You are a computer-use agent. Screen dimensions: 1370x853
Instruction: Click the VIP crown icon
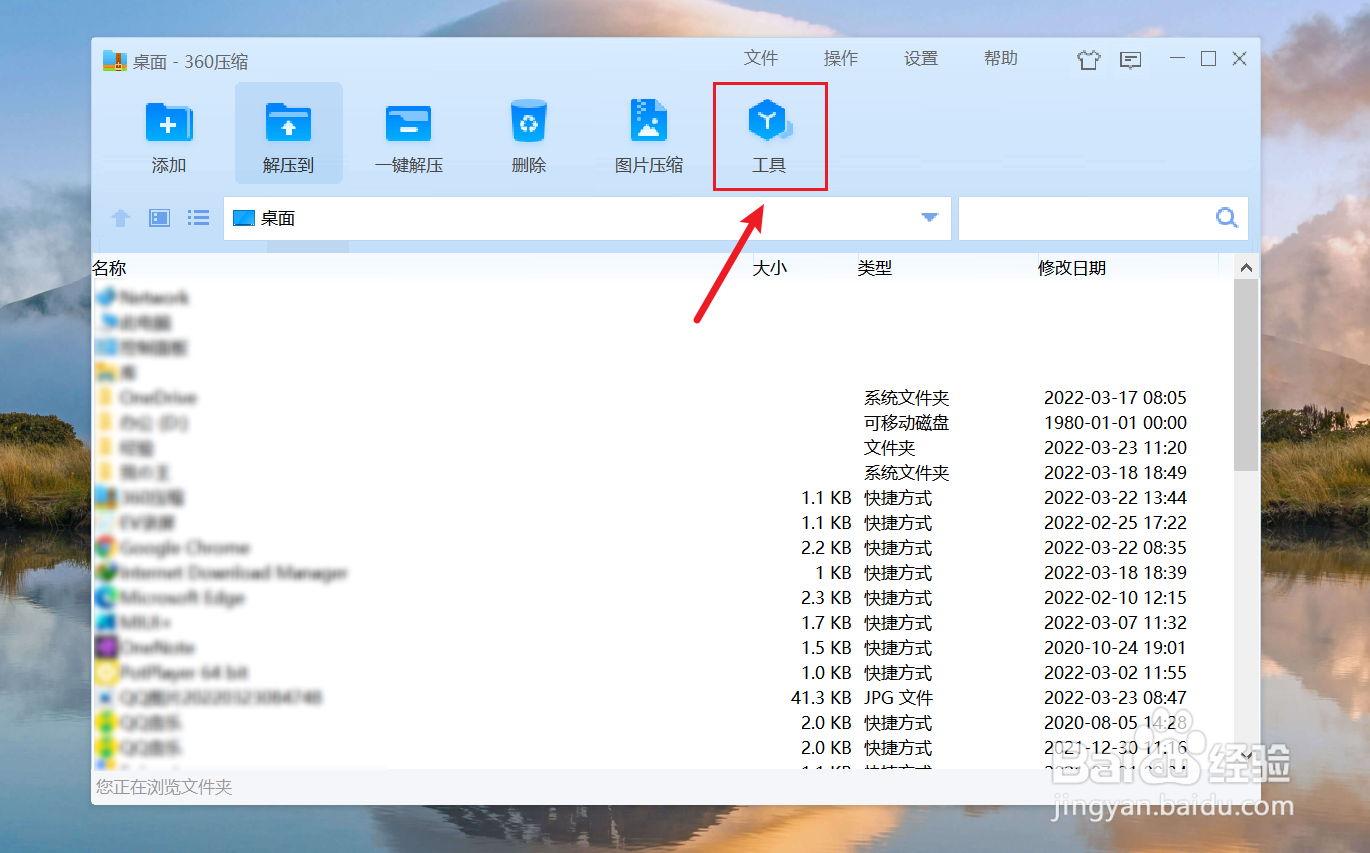point(1088,59)
